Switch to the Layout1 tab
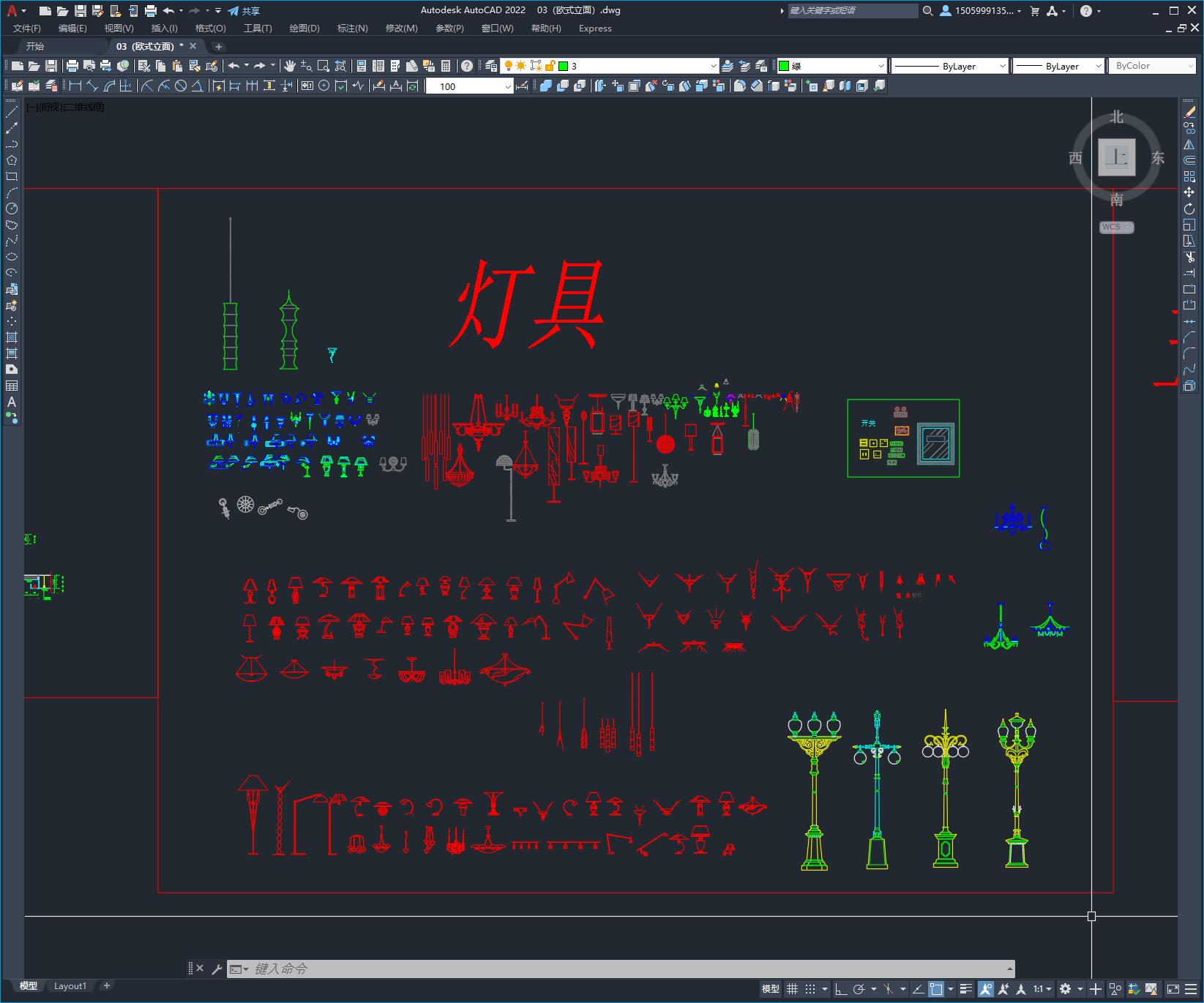The height and width of the screenshot is (1003, 1204). pos(70,985)
